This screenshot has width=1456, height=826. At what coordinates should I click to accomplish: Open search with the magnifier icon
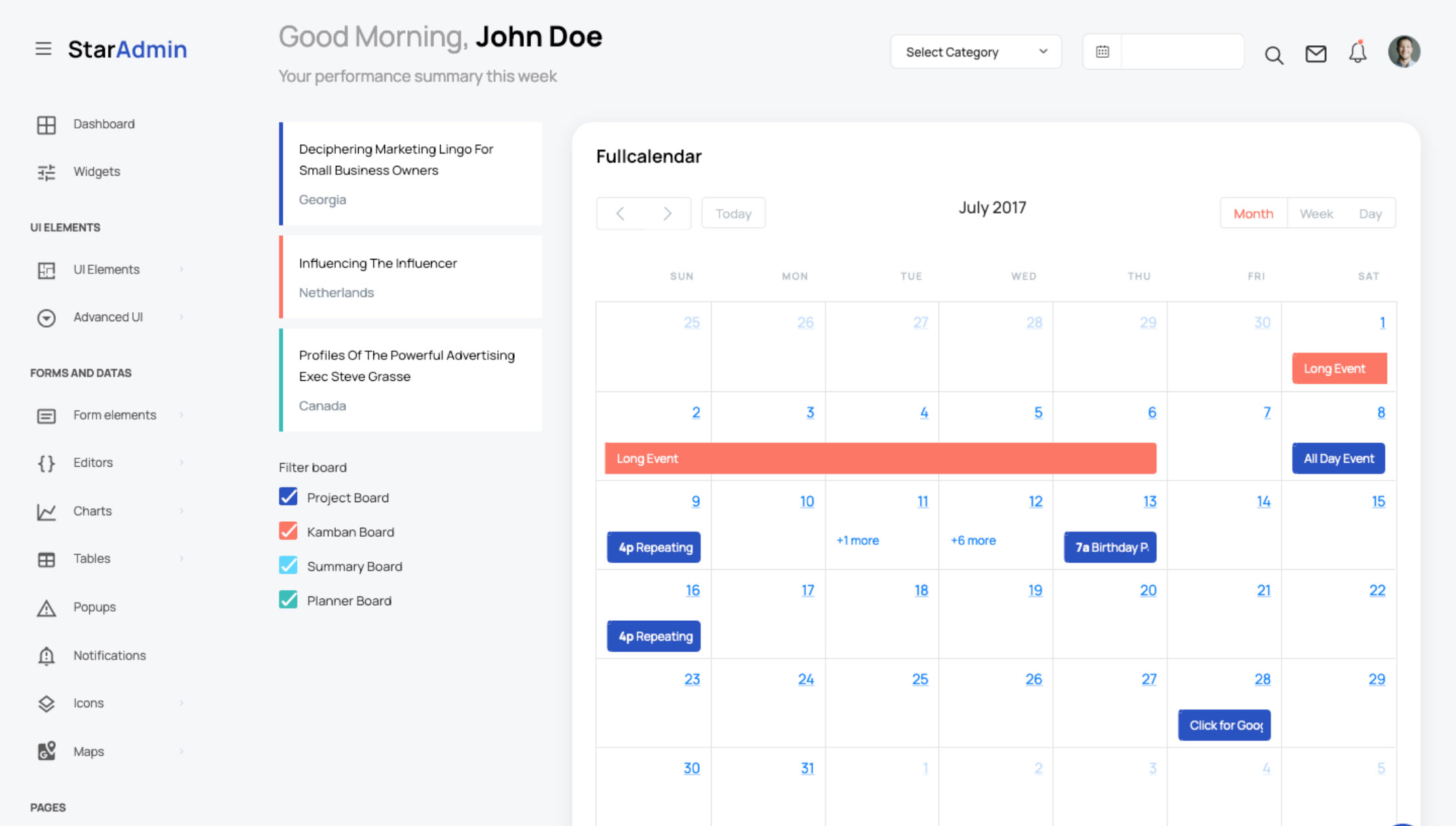click(1274, 54)
